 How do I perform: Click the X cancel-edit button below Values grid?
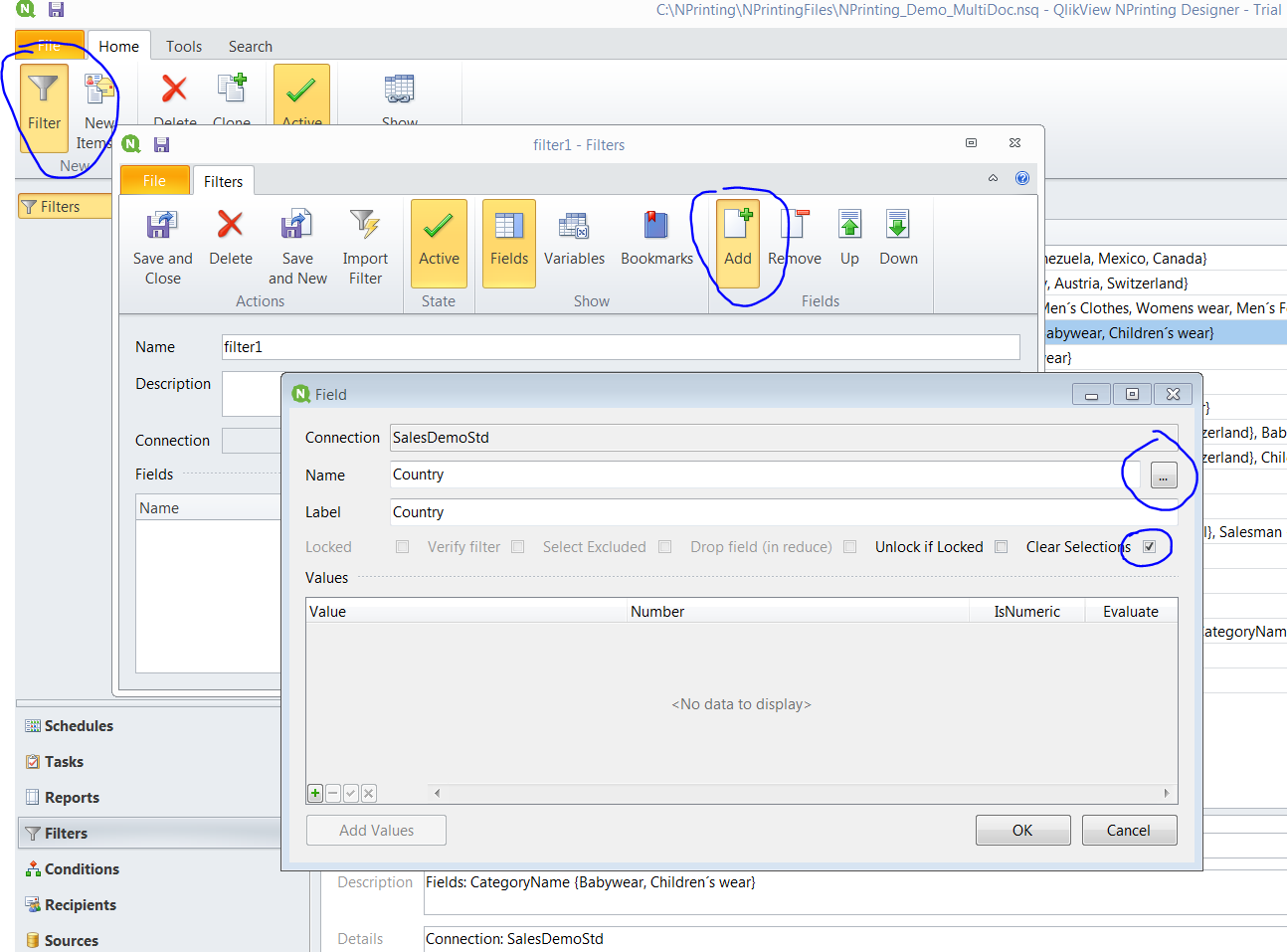coord(369,793)
